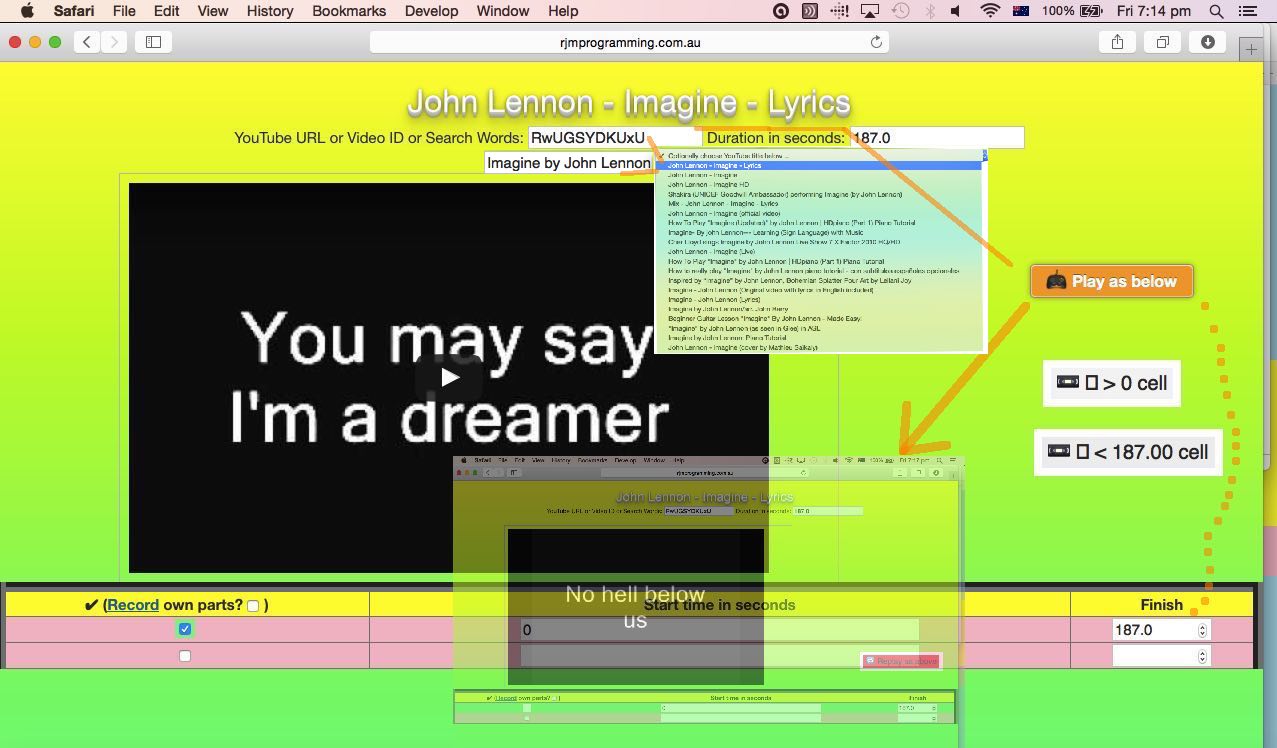Tick the Record own parts checkbox

253,605
